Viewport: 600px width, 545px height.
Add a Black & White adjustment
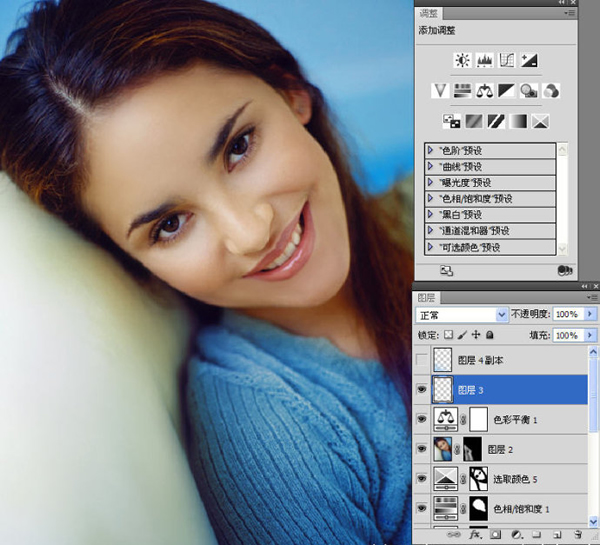click(506, 91)
